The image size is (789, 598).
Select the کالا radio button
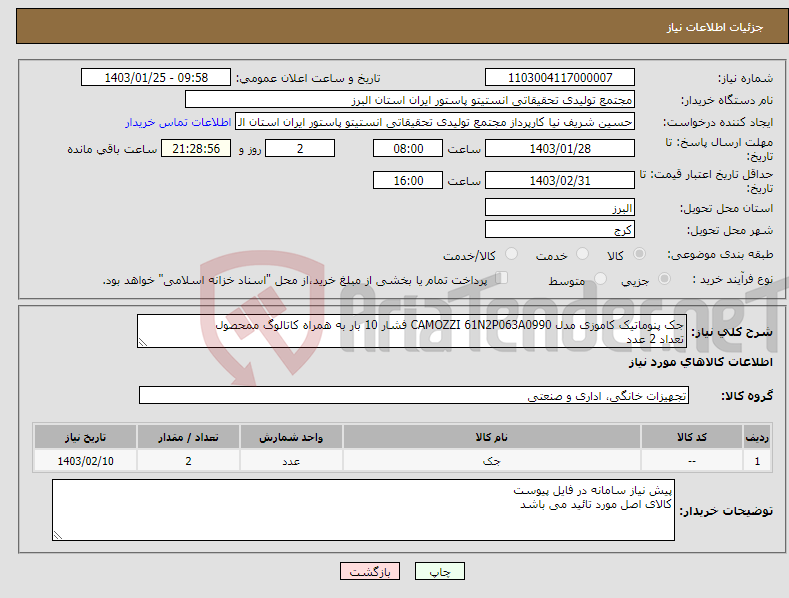pyautogui.click(x=639, y=254)
